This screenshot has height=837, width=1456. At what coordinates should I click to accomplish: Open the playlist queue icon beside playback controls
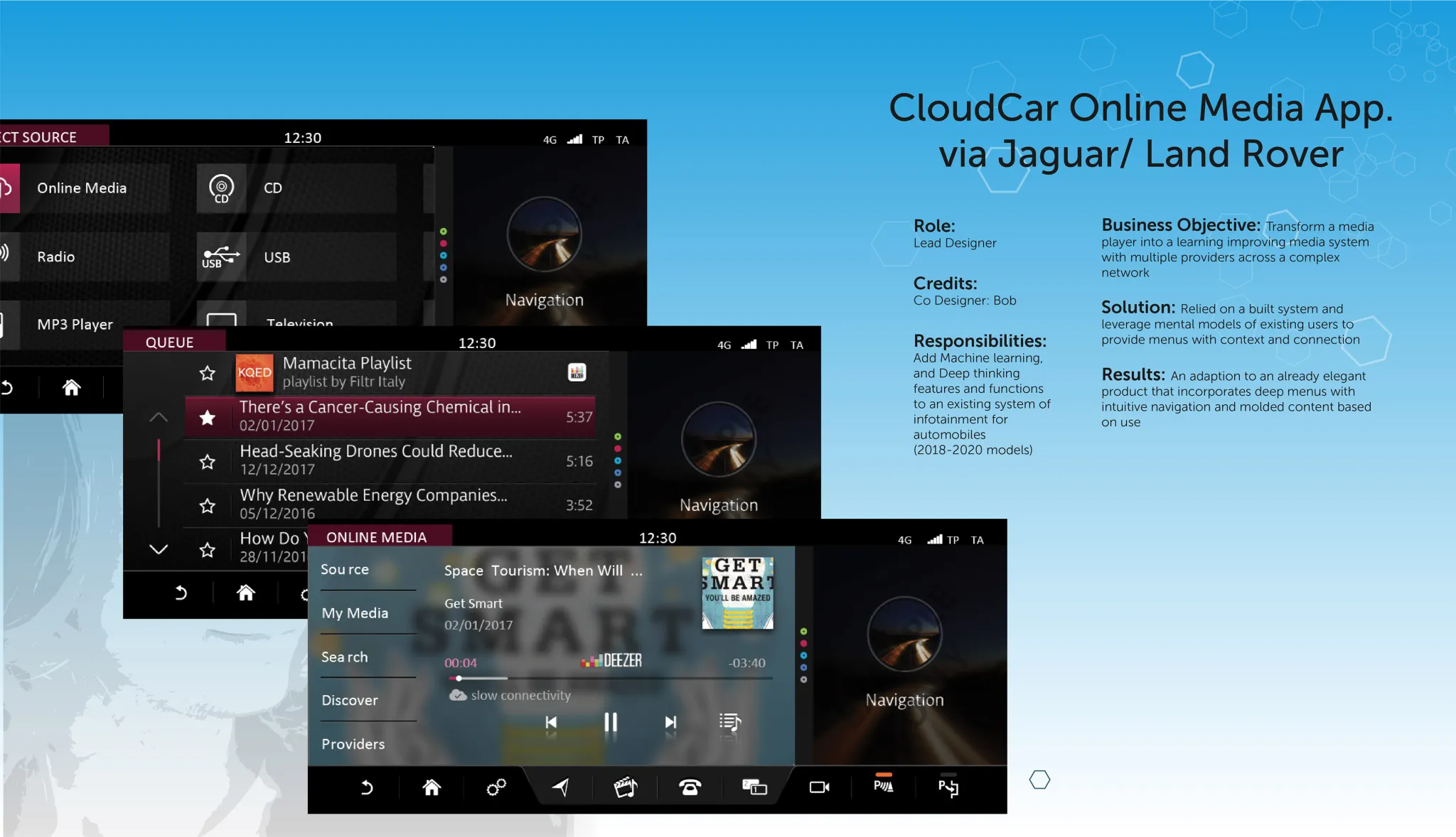(730, 722)
